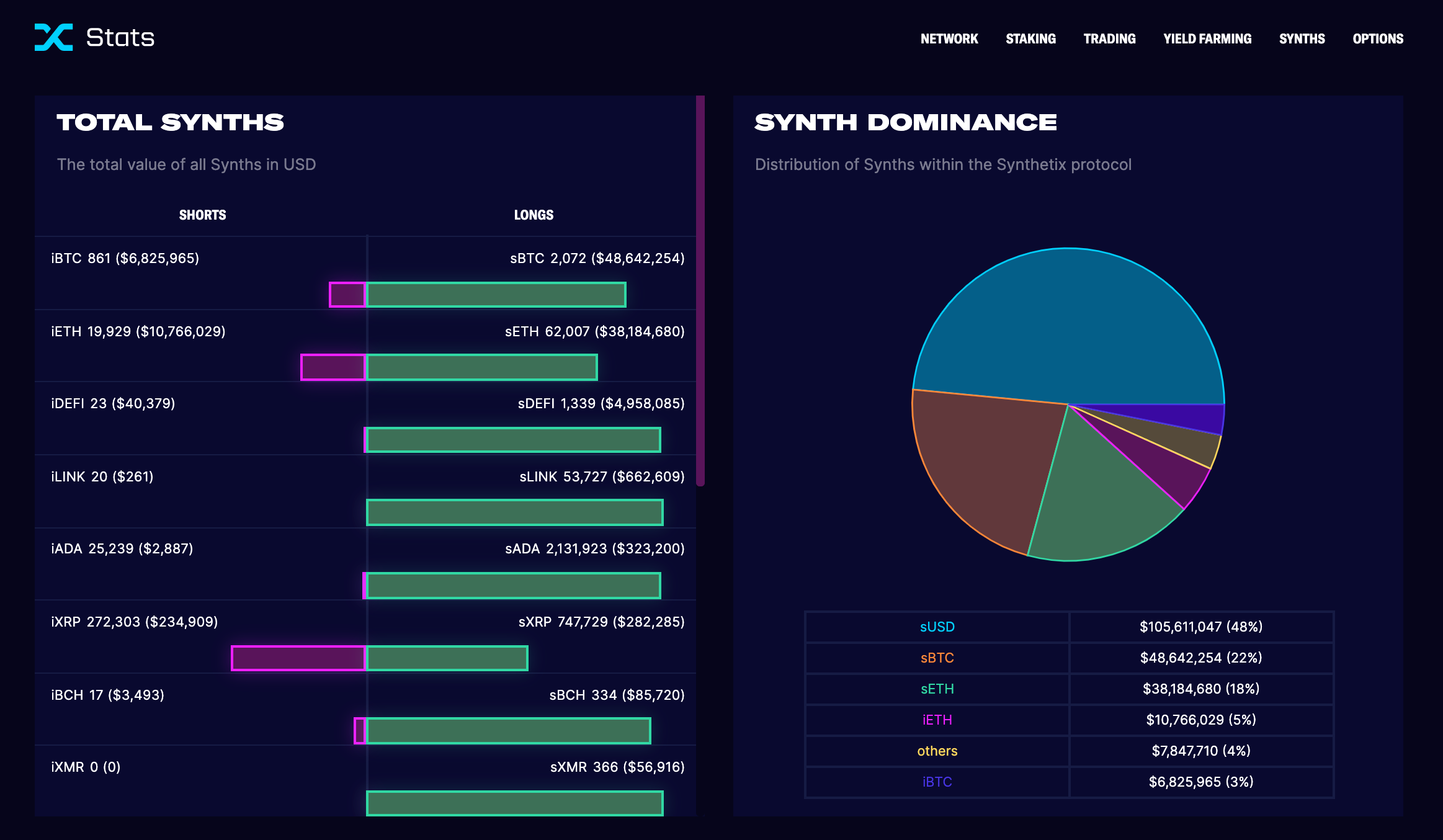Click the sDEFI green long bar
The width and height of the screenshot is (1443, 840).
tap(514, 440)
